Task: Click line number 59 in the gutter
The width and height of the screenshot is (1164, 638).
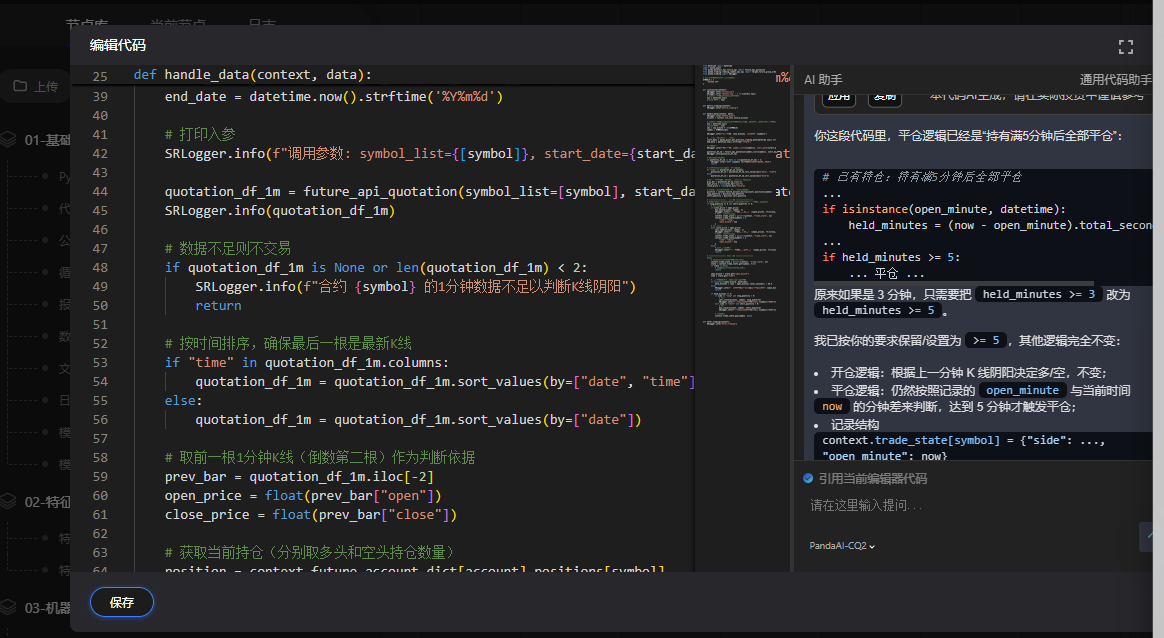Action: (x=100, y=476)
